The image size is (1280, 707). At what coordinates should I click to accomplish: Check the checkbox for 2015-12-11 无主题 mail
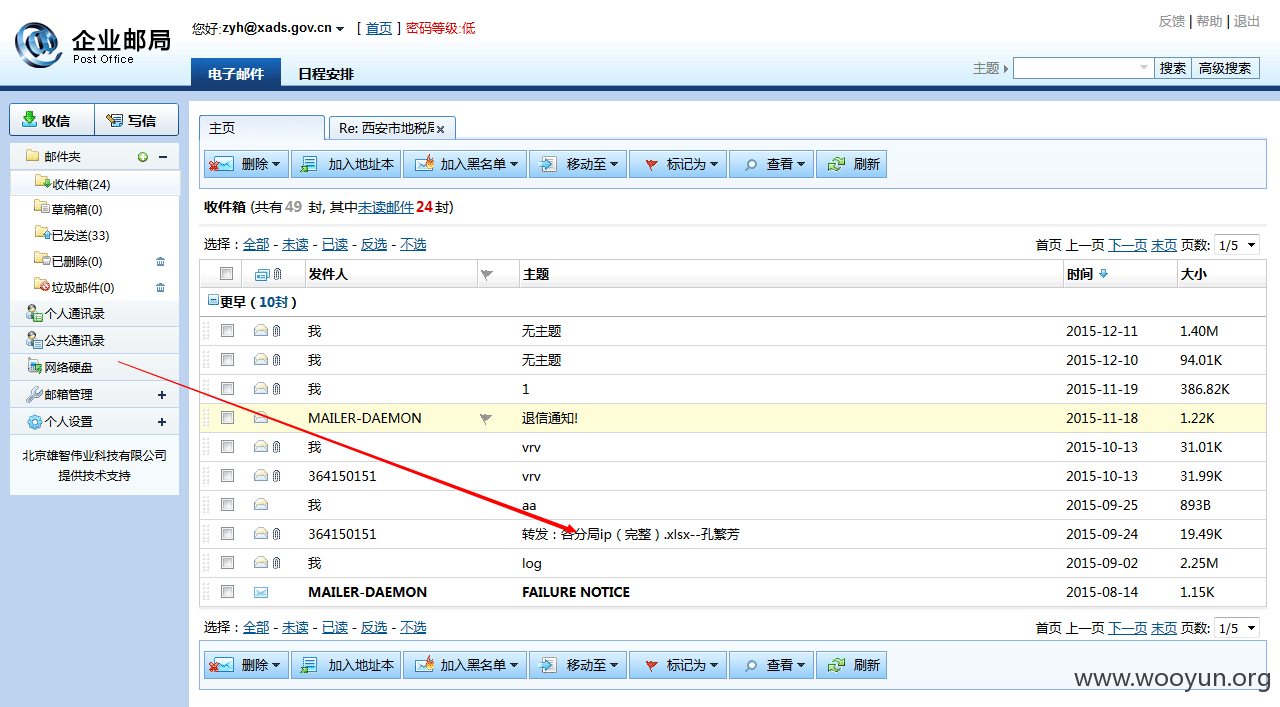[228, 330]
